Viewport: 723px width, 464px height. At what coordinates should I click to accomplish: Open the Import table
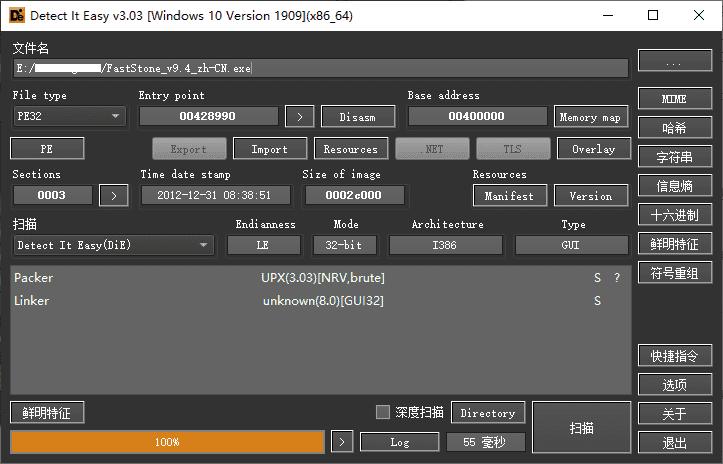click(269, 149)
